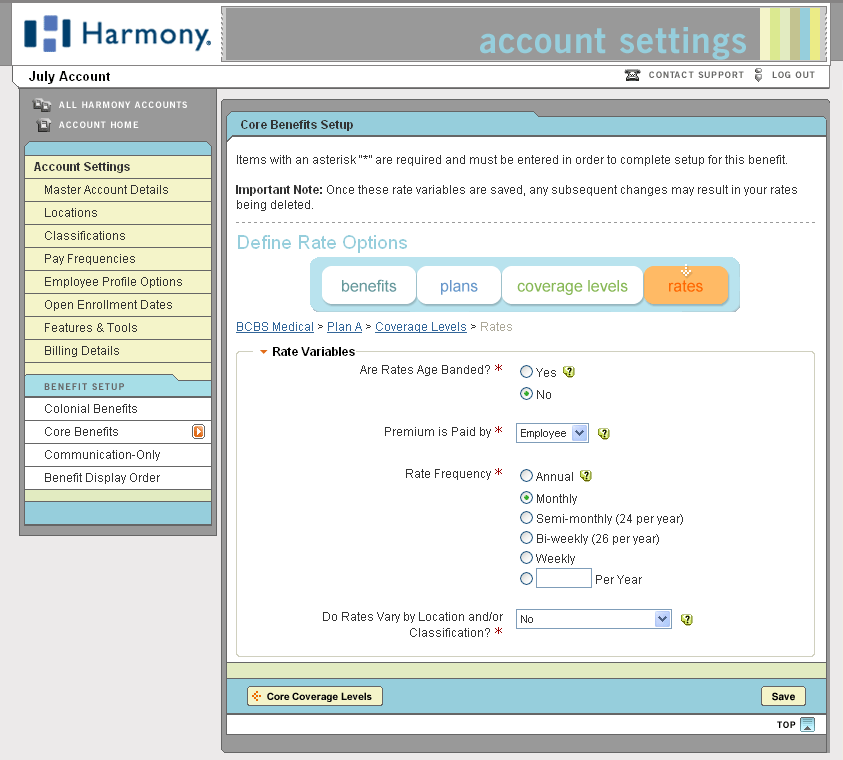Click help icon beside Age Banded Yes
Image resolution: width=843 pixels, height=760 pixels.
tap(569, 372)
